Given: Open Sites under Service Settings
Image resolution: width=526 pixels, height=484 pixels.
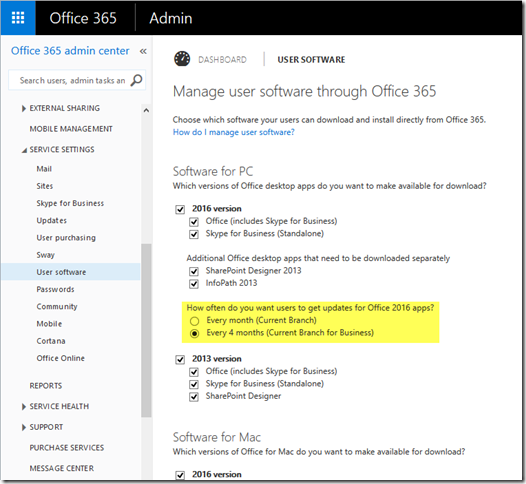Looking at the screenshot, I should tap(45, 186).
